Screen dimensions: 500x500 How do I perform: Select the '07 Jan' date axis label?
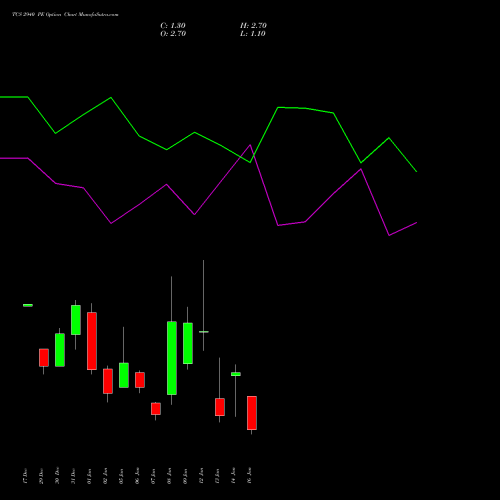point(153,476)
